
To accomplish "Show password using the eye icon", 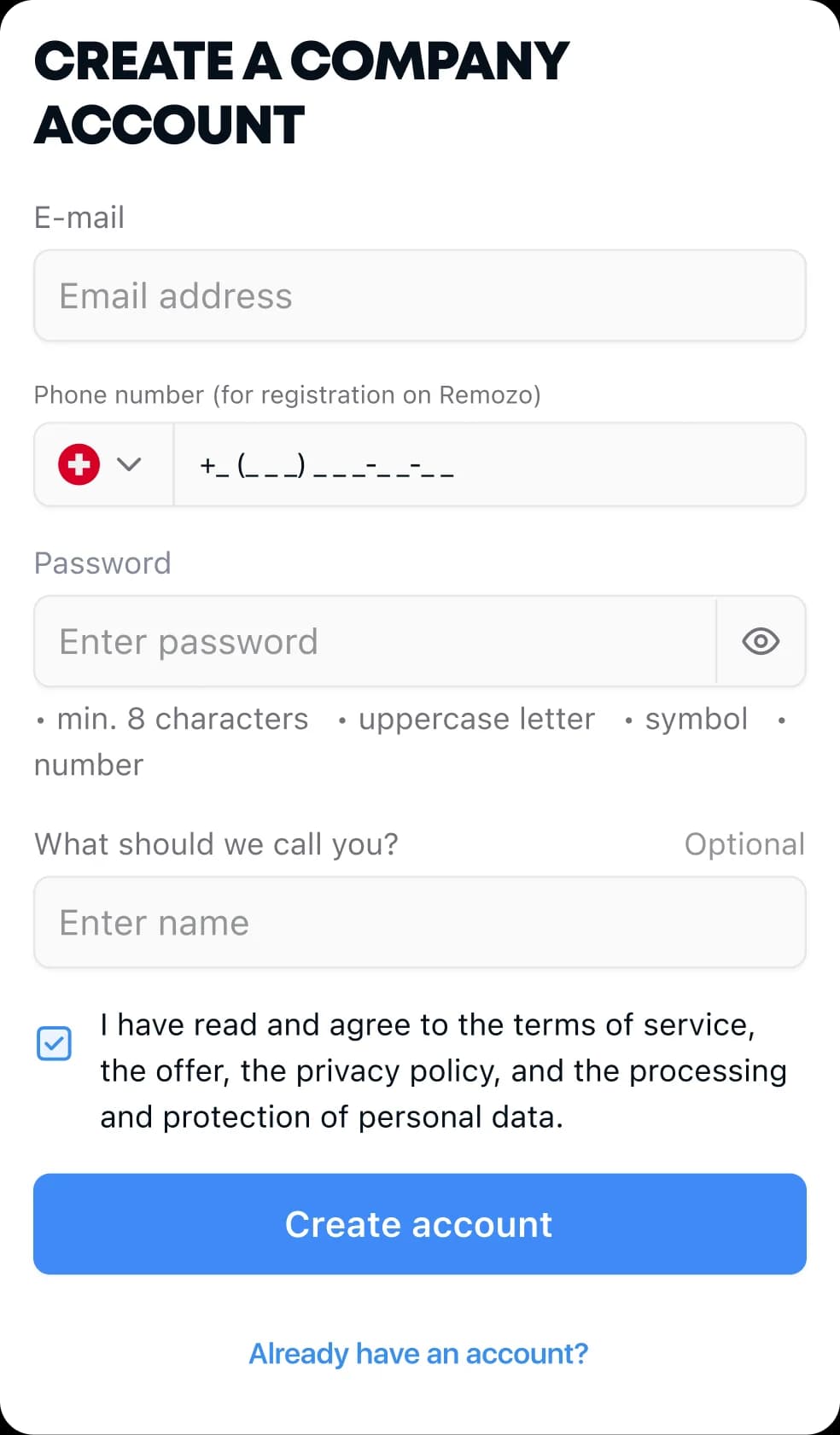I will (761, 641).
